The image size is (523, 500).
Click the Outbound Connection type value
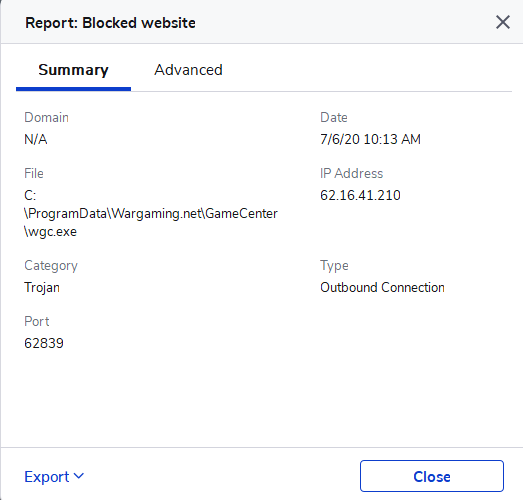point(382,288)
